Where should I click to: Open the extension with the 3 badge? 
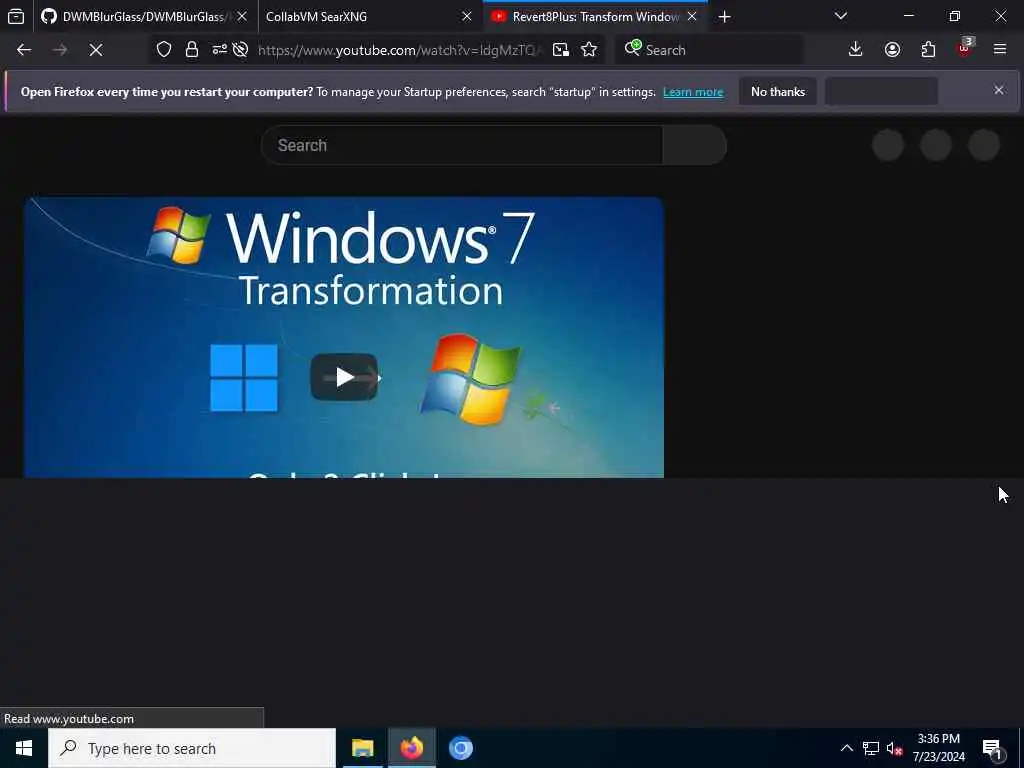(965, 48)
